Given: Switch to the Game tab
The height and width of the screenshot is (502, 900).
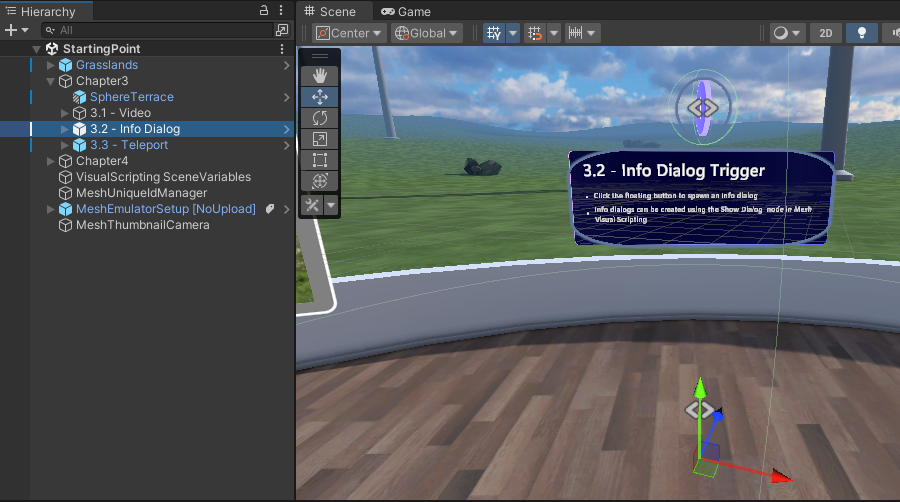Looking at the screenshot, I should [x=406, y=11].
